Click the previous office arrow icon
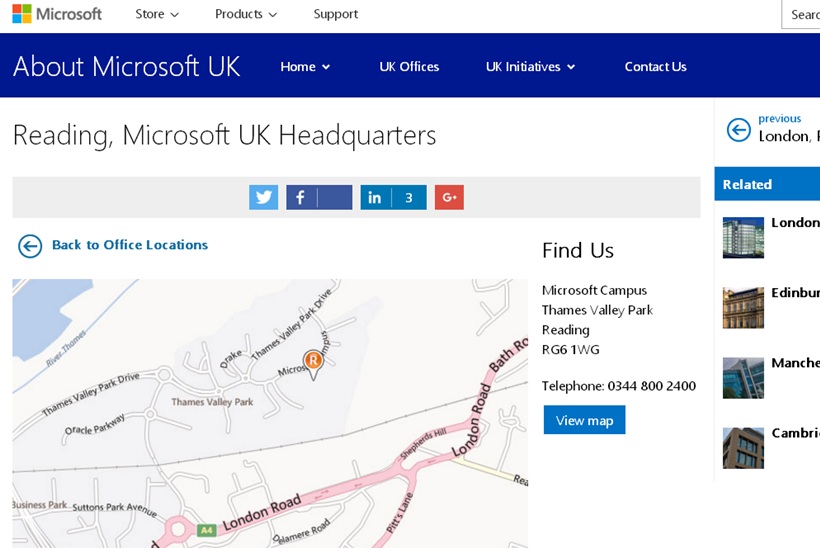This screenshot has width=820, height=548. (738, 129)
